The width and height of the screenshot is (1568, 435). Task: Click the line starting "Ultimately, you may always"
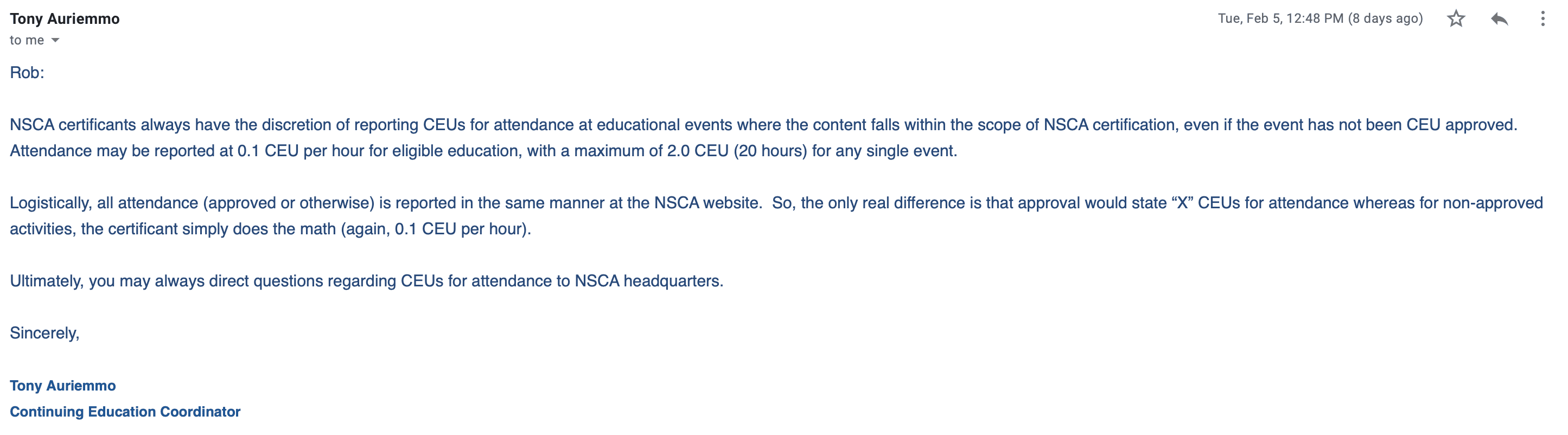pos(366,281)
